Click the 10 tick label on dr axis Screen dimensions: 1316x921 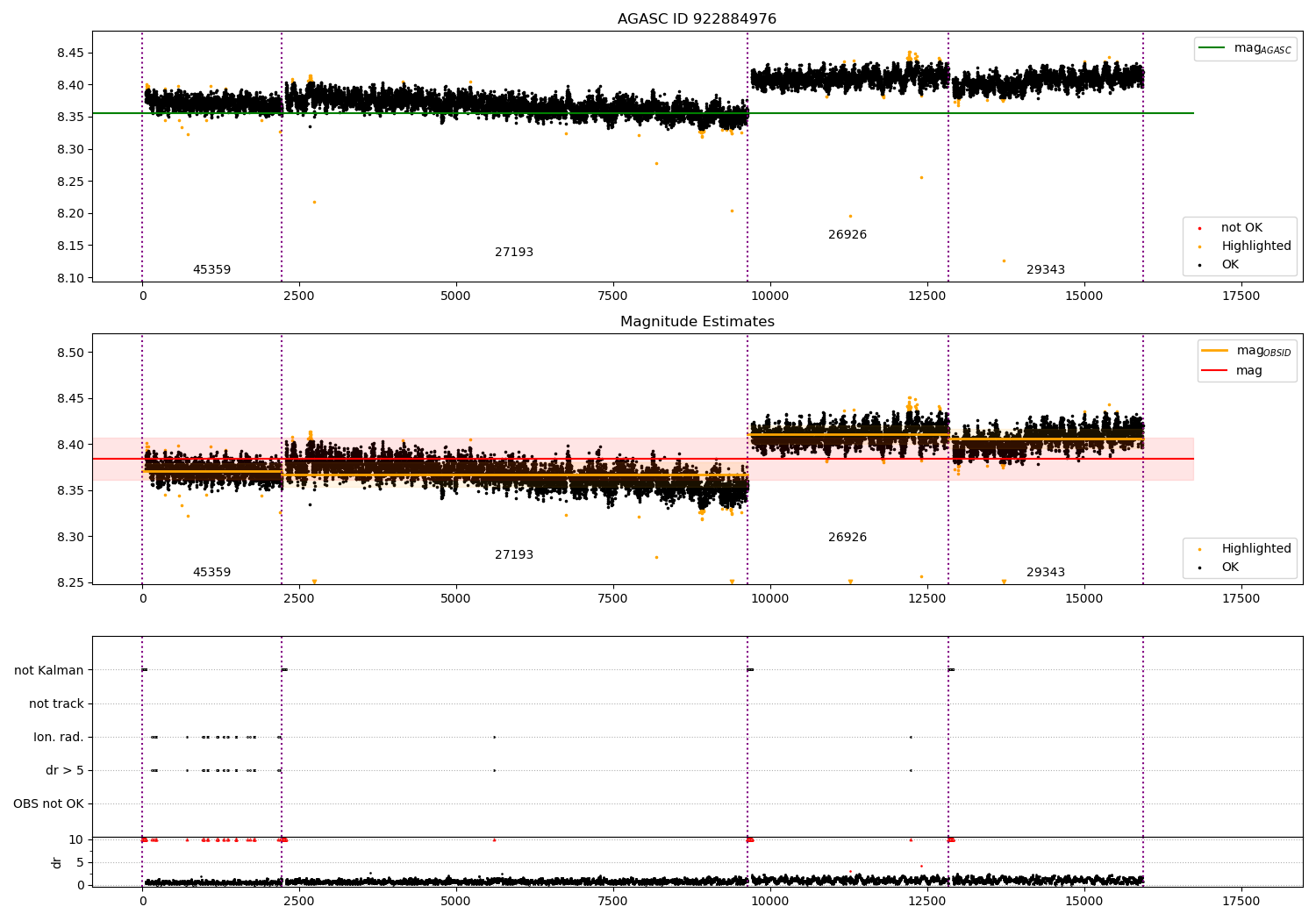coord(76,840)
